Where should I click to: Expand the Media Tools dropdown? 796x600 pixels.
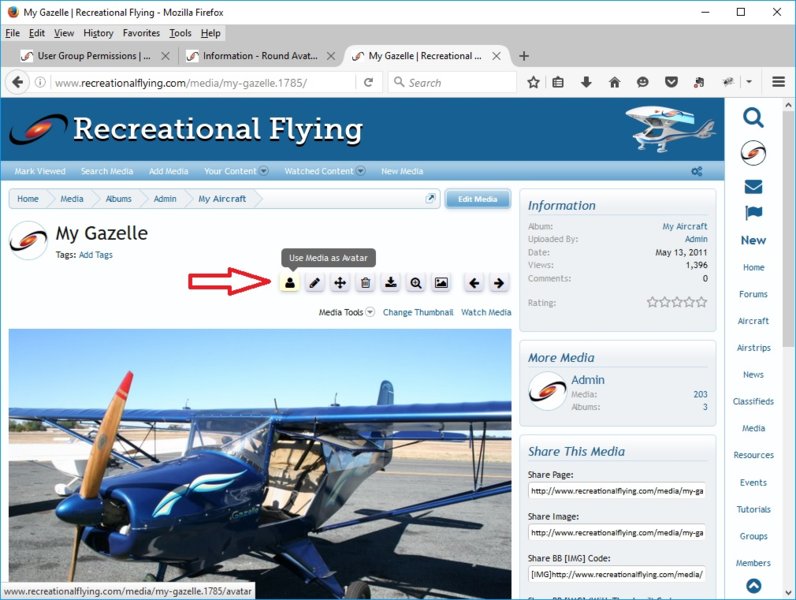(x=346, y=312)
